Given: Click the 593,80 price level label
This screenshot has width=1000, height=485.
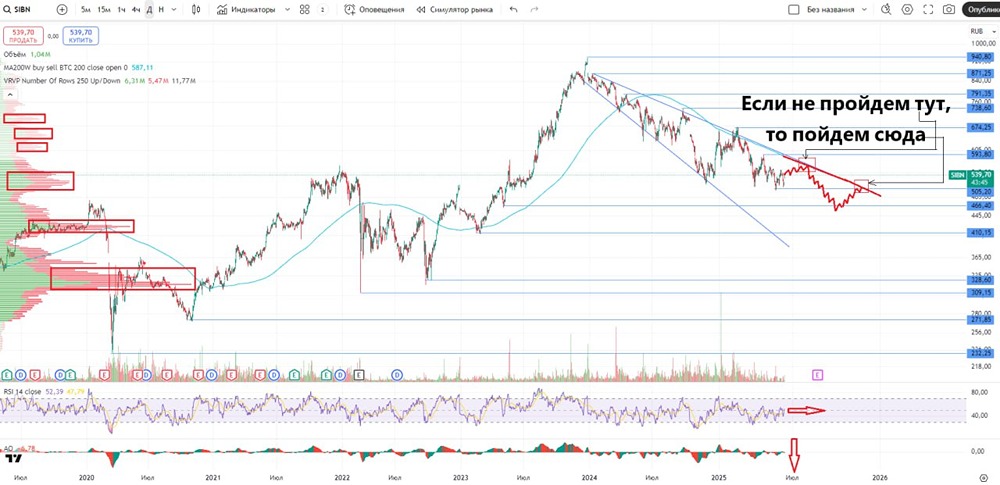Looking at the screenshot, I should [981, 154].
